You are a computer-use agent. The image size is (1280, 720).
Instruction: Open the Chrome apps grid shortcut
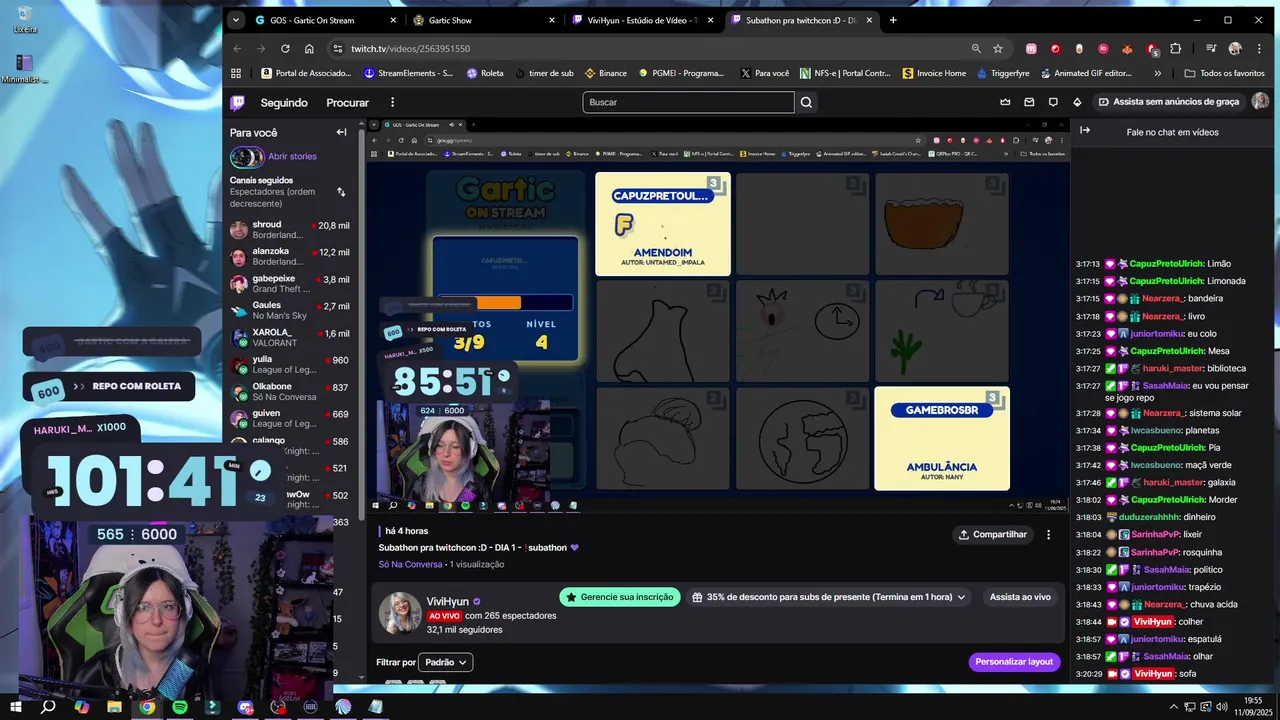(x=236, y=73)
